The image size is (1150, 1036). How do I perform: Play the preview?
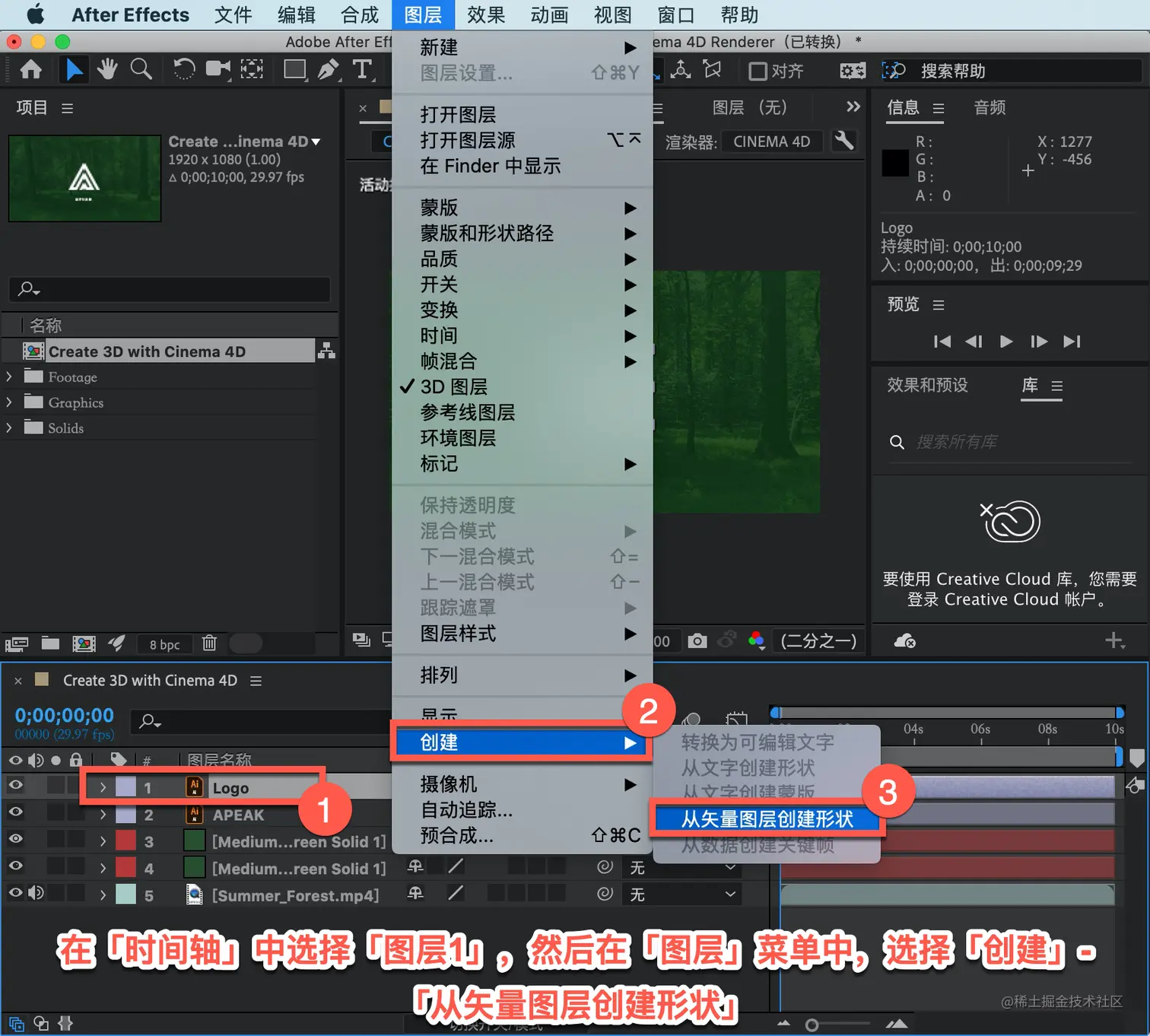click(1006, 342)
